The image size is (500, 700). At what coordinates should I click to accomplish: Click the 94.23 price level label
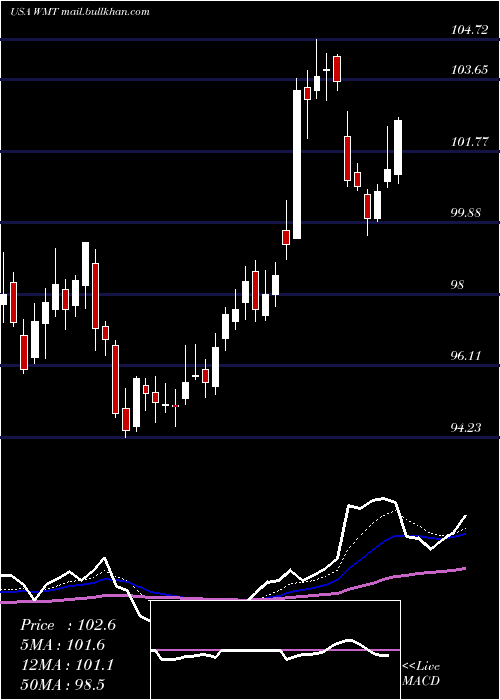(466, 428)
